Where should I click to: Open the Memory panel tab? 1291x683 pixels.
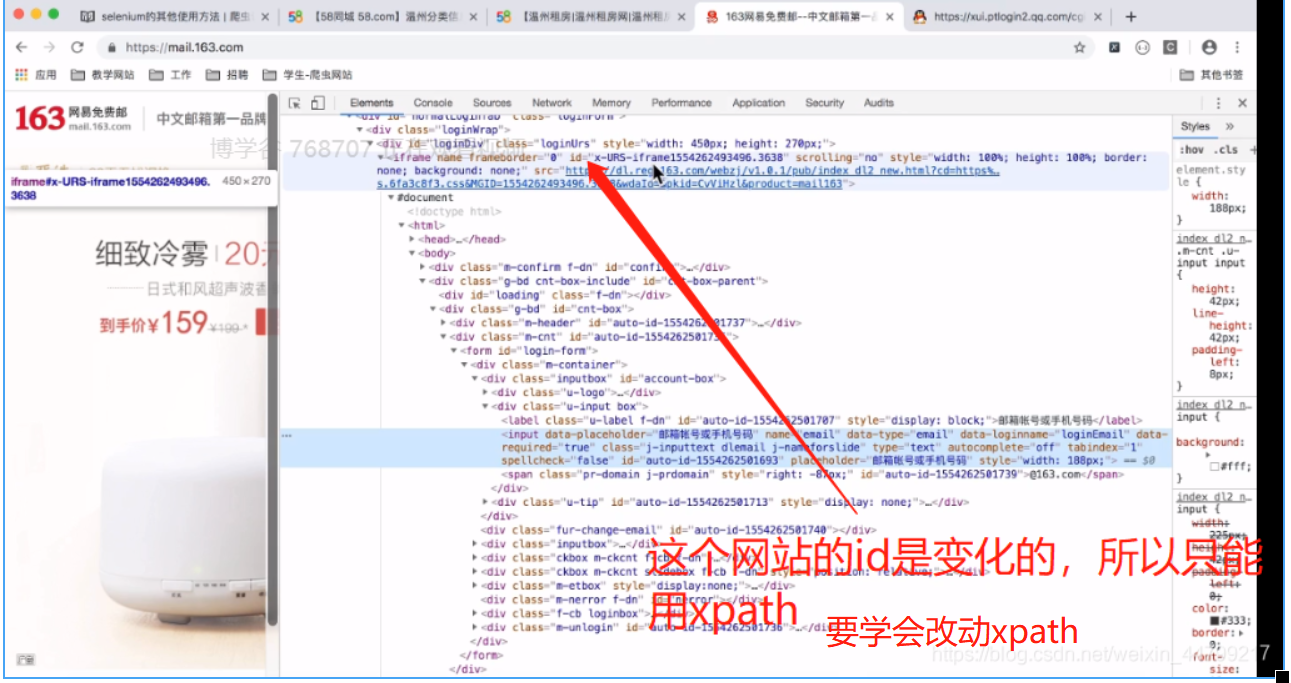tap(611, 103)
